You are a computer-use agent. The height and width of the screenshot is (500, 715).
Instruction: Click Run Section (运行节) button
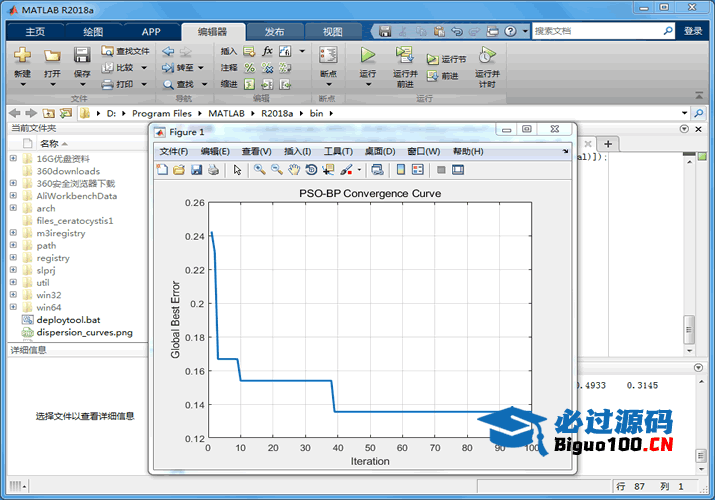point(446,59)
